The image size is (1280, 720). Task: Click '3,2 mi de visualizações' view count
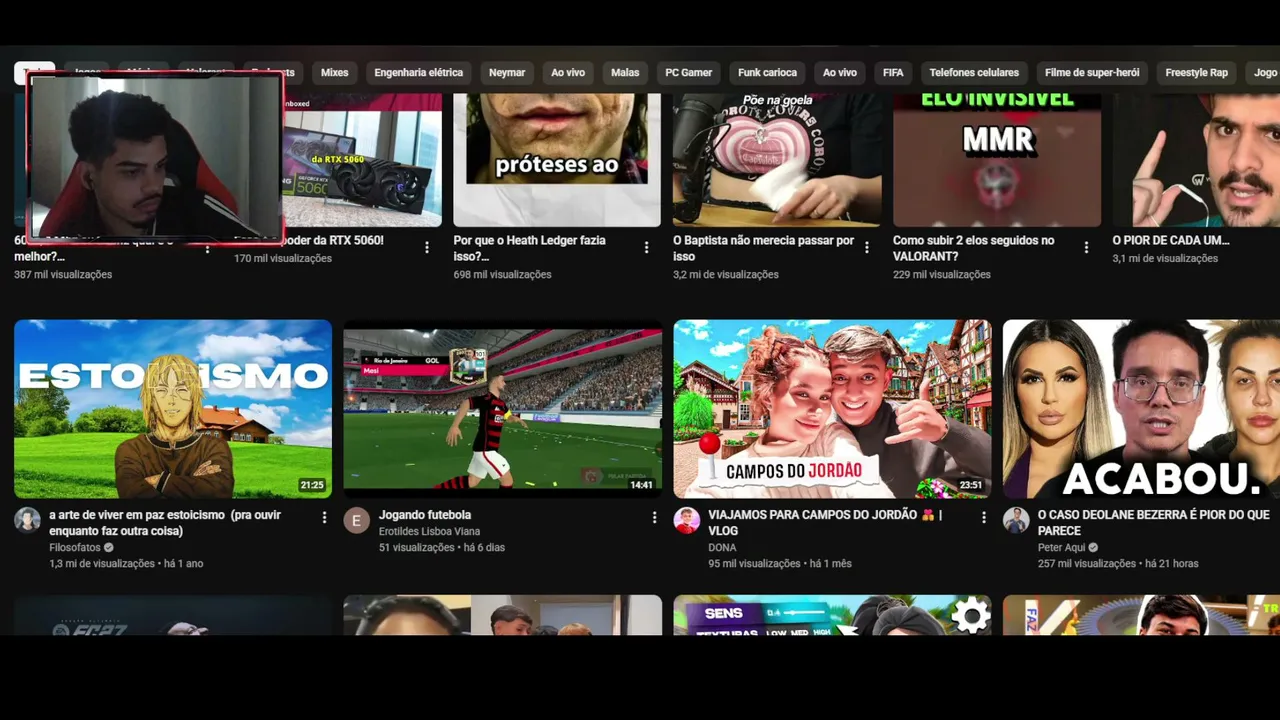[x=726, y=274]
